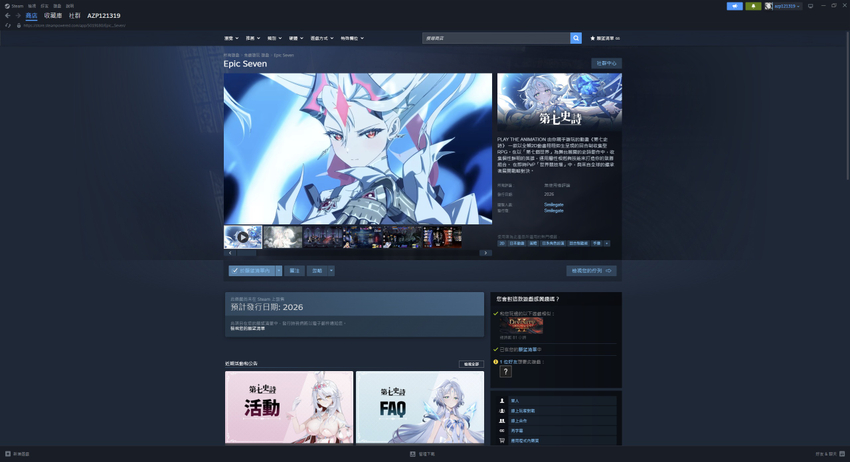Open the green notifications bell button
The image size is (850, 462).
pos(753,6)
